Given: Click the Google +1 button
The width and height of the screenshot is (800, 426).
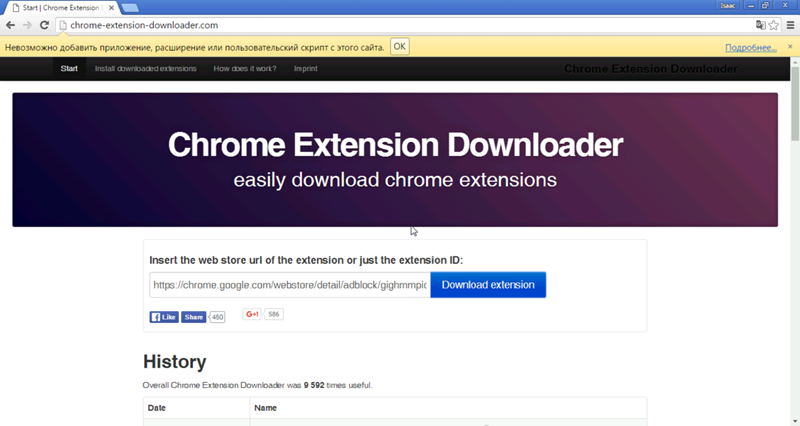Looking at the screenshot, I should (x=252, y=314).
